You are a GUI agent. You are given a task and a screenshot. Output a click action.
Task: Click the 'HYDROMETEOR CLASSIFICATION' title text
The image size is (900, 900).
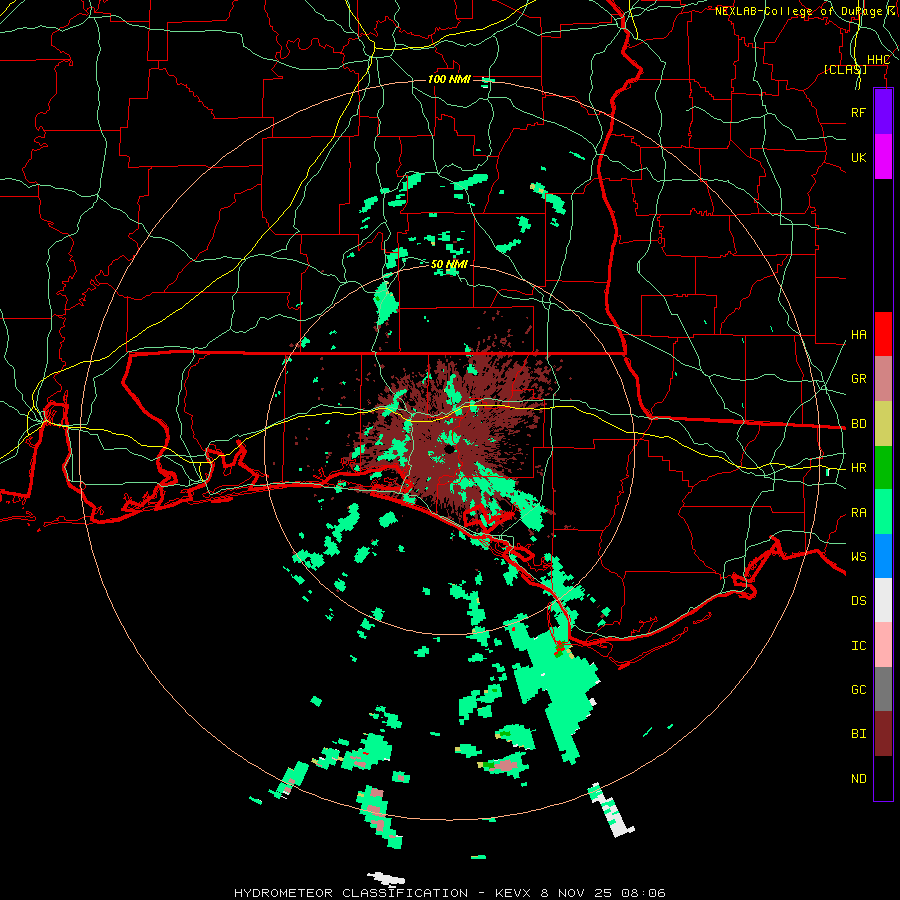click(x=351, y=893)
